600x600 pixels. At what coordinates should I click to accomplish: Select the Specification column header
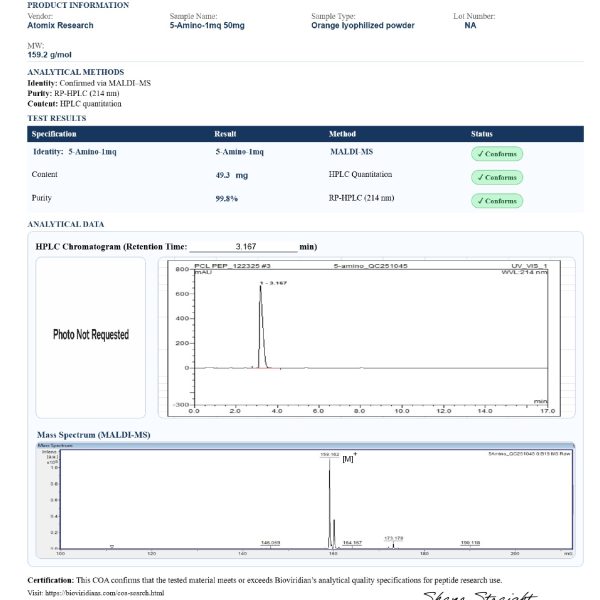click(54, 134)
